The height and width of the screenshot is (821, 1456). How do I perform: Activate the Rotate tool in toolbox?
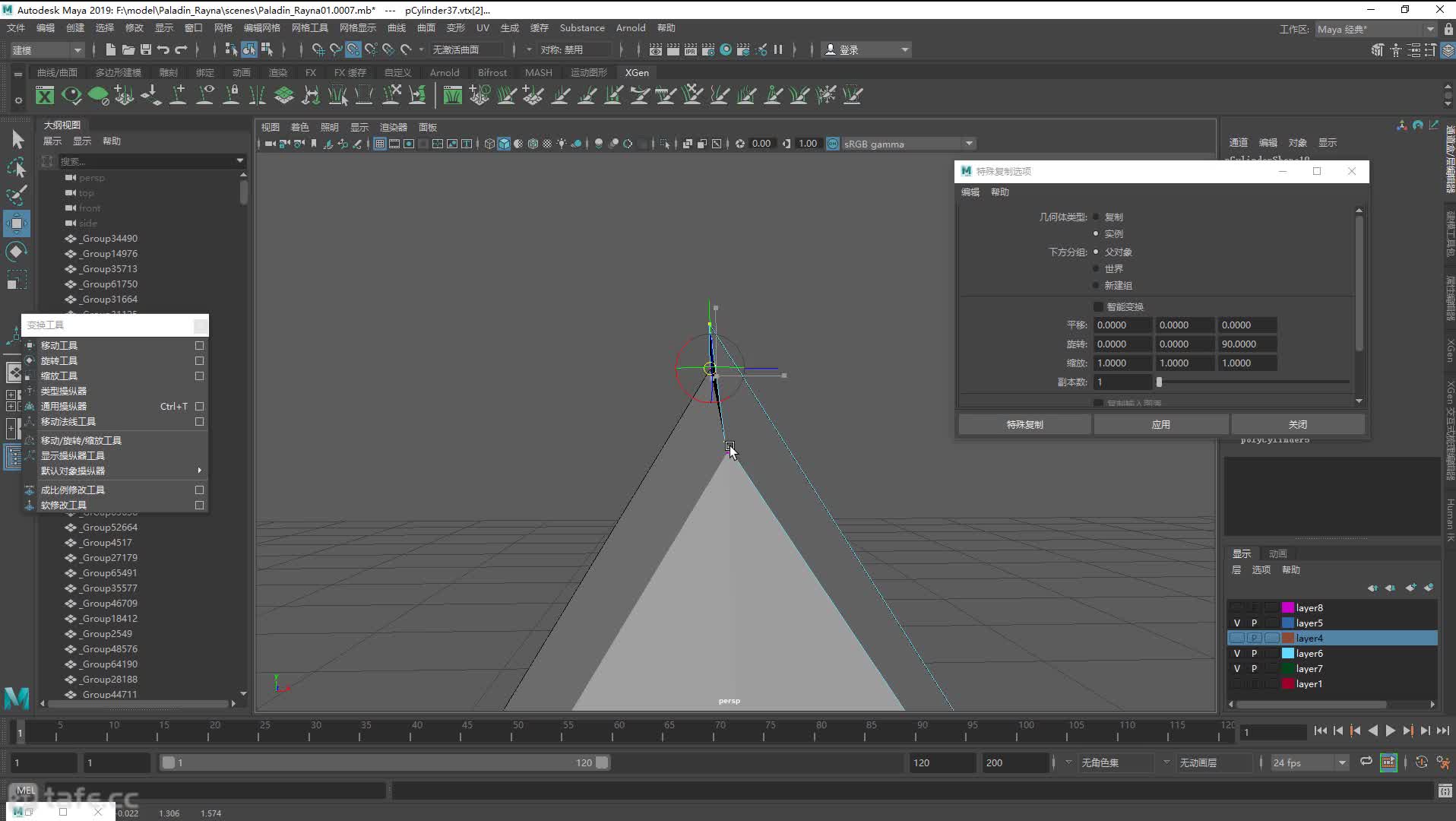17,252
